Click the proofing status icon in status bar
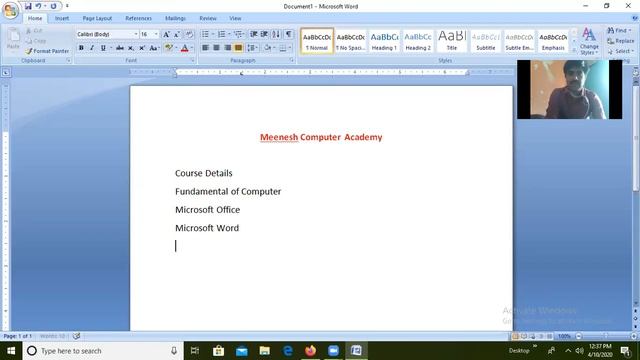This screenshot has height=360, width=640. [76, 336]
